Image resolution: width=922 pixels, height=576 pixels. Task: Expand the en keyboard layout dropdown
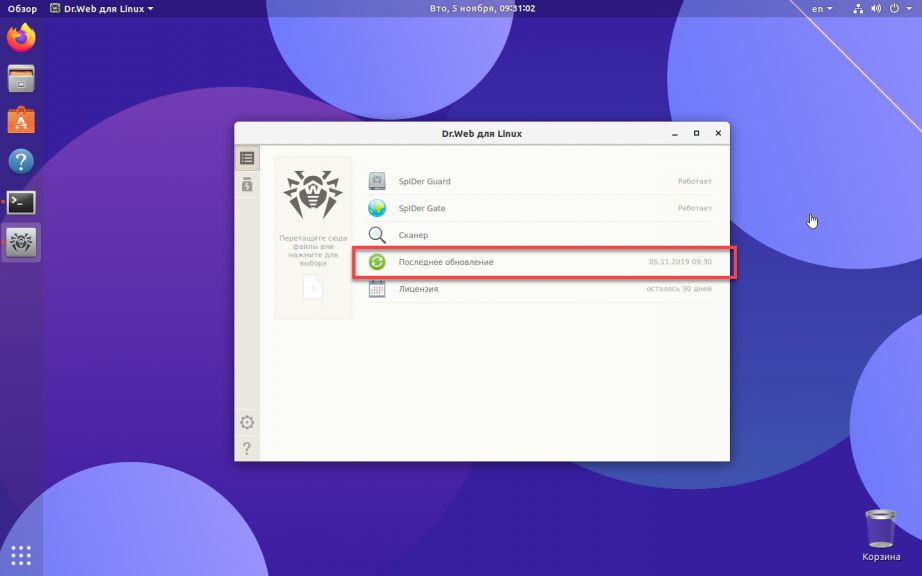822,9
